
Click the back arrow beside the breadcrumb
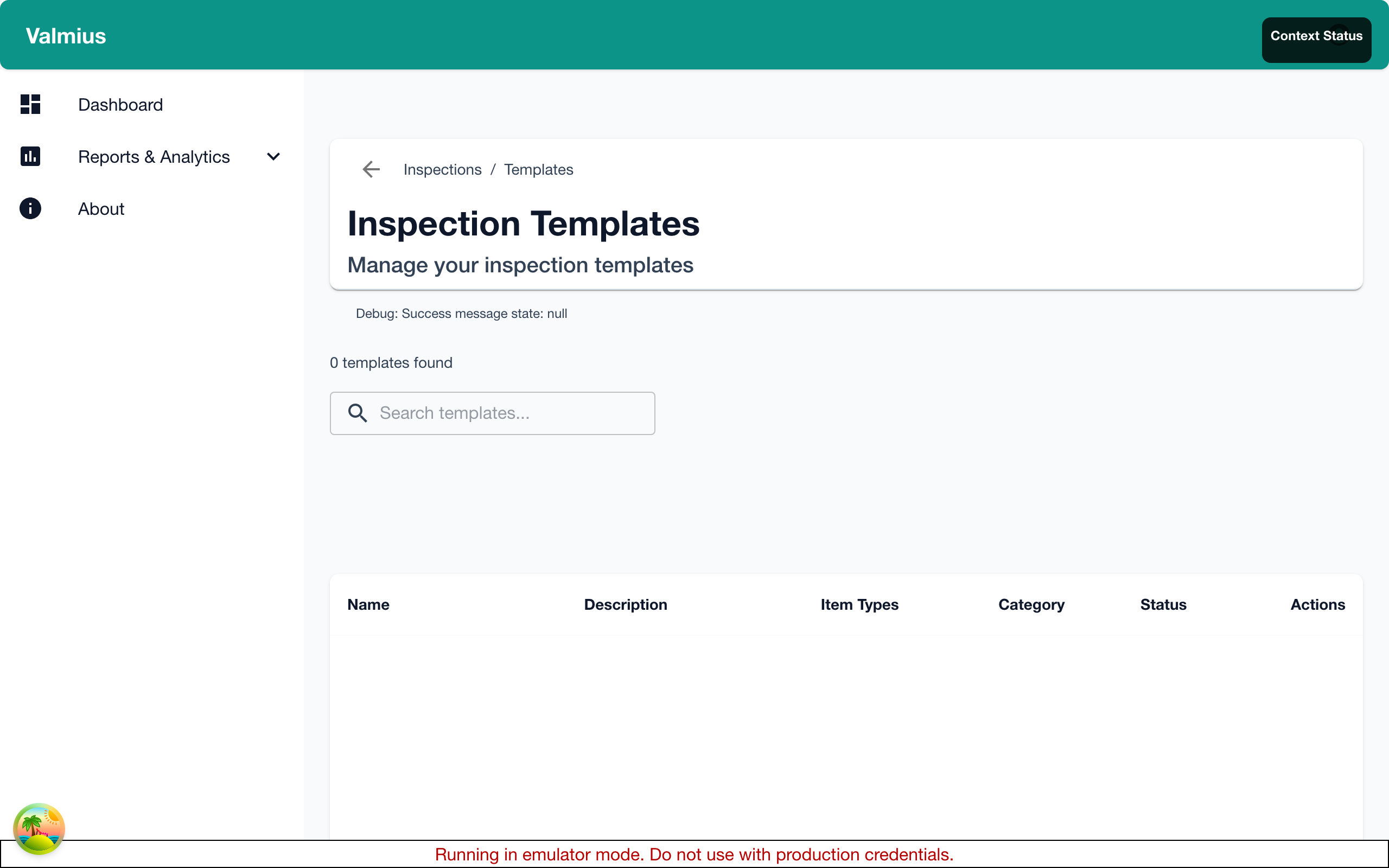tap(371, 169)
